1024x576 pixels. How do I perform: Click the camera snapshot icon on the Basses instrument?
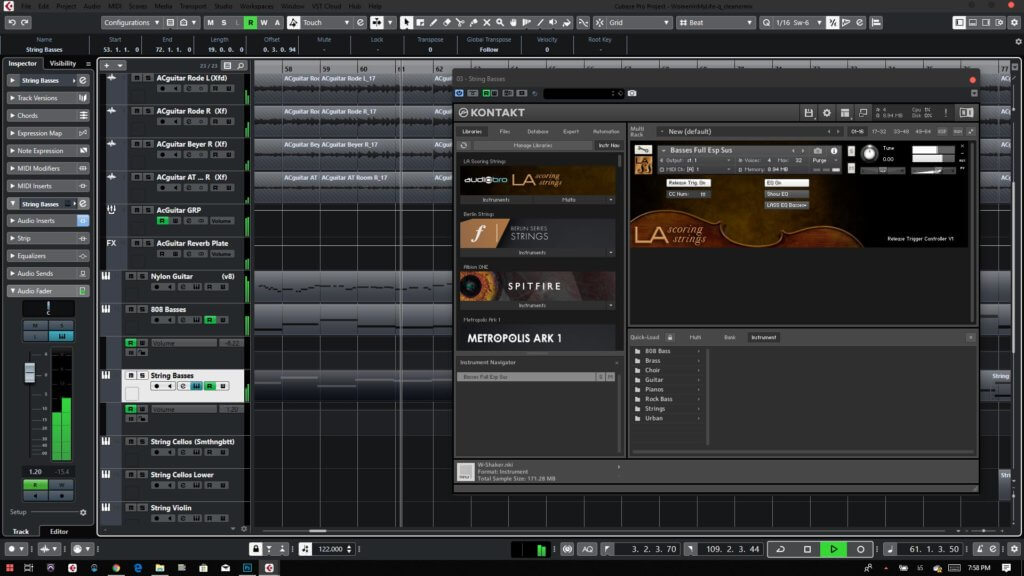tap(820, 151)
